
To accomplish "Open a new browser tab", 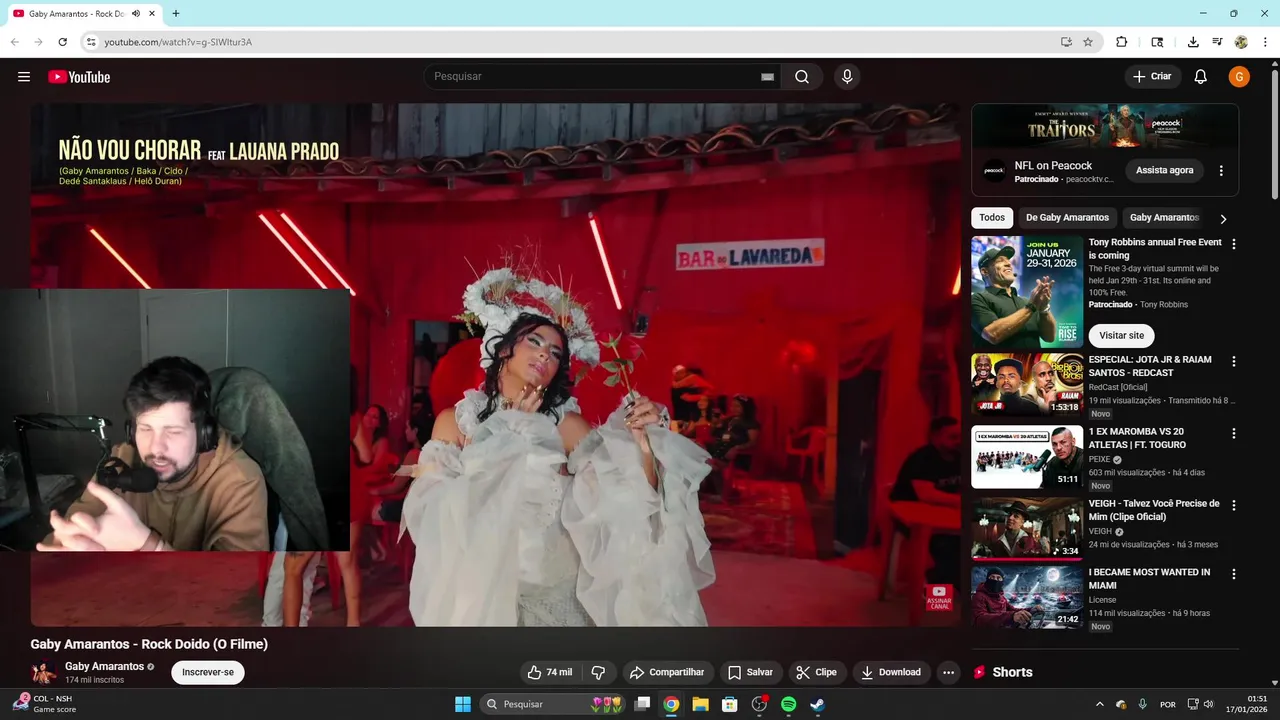I will click(x=176, y=14).
